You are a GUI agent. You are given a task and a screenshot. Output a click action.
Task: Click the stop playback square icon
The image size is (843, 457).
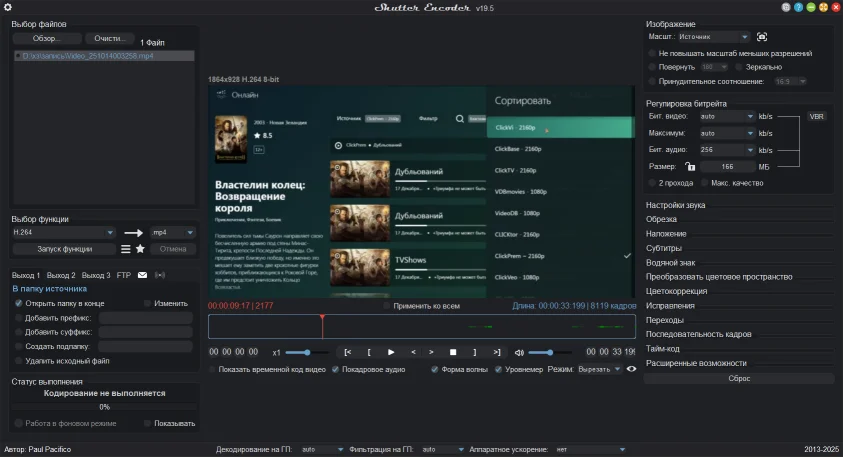tap(453, 352)
